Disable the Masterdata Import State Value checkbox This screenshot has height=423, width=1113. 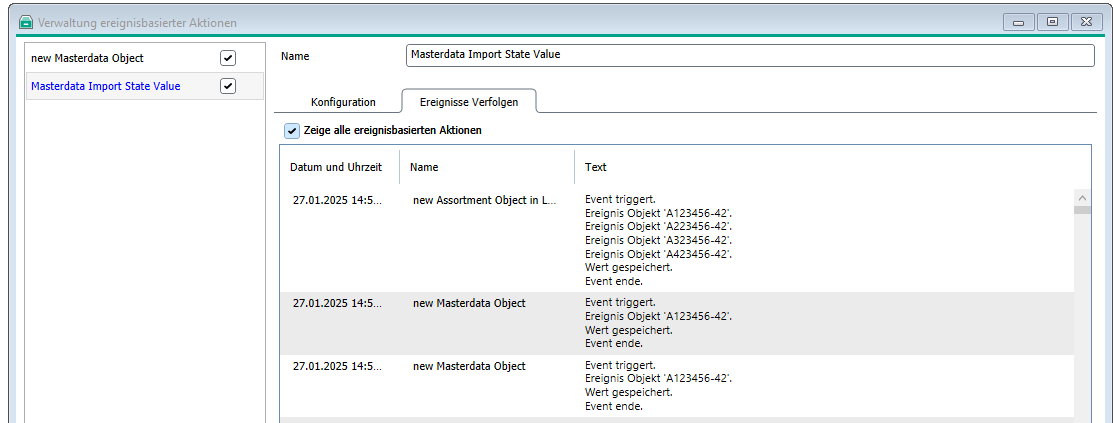[228, 86]
